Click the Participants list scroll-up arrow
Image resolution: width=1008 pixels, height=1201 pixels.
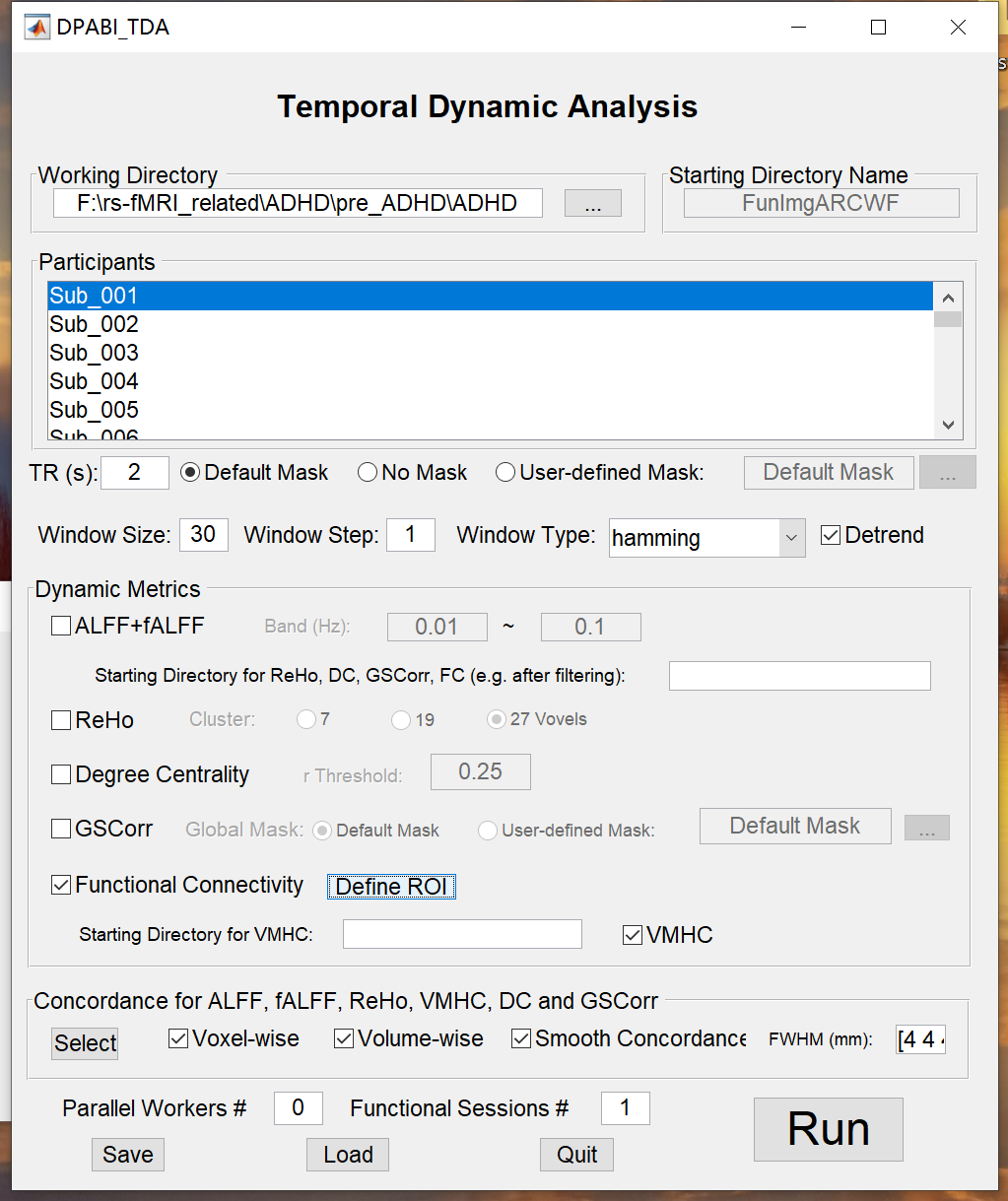click(948, 298)
